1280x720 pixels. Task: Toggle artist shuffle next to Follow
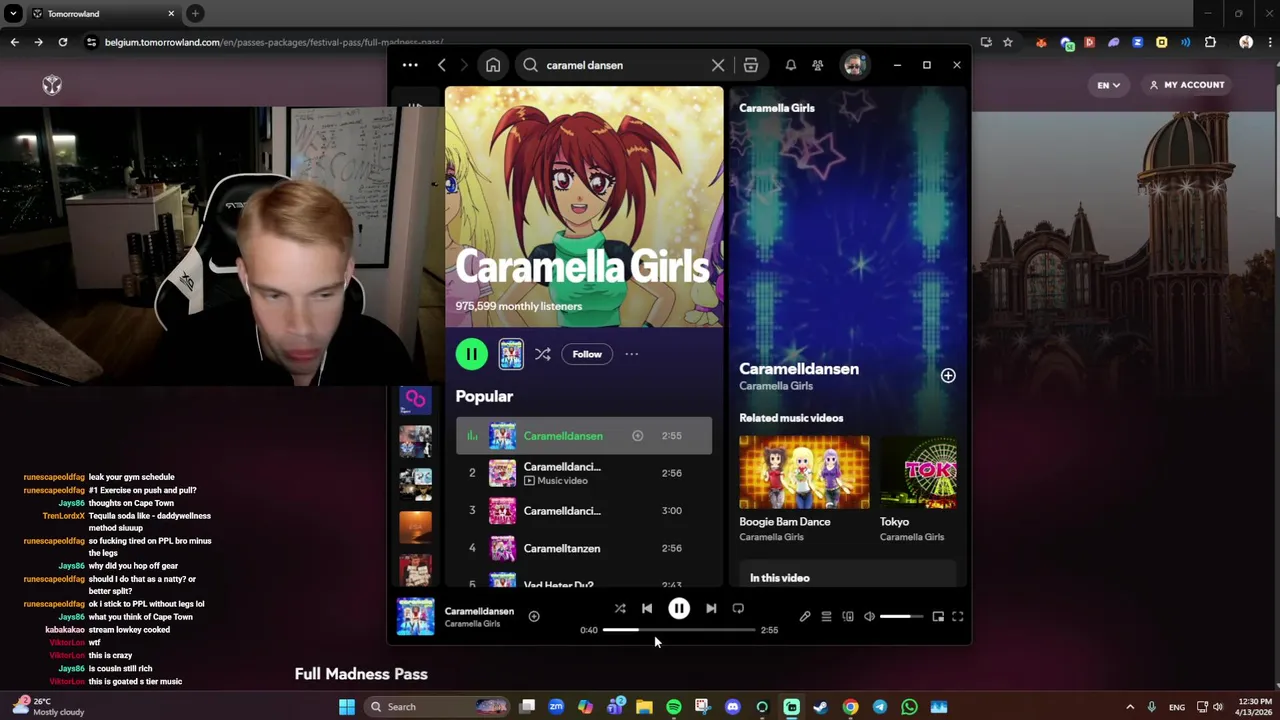tap(542, 354)
